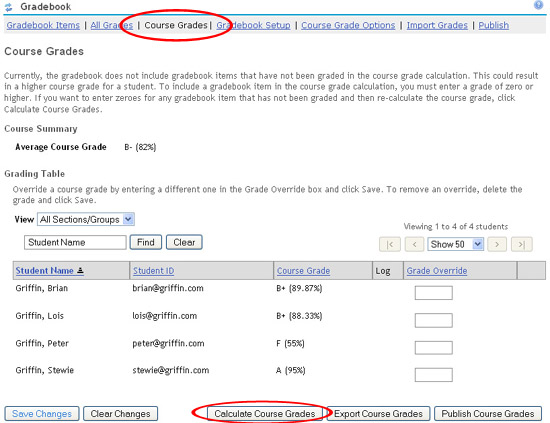Select the ID stewie@griffin.com
Viewport: 550px width, 423px height.
[x=171, y=370]
